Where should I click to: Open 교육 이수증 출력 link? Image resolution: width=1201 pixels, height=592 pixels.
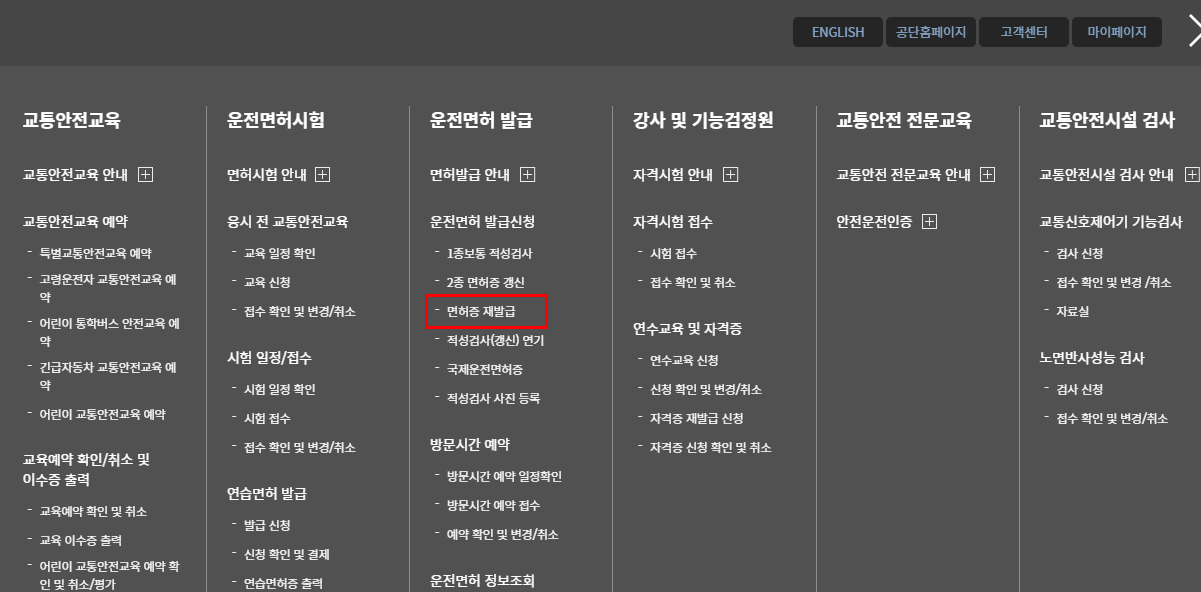tap(80, 541)
